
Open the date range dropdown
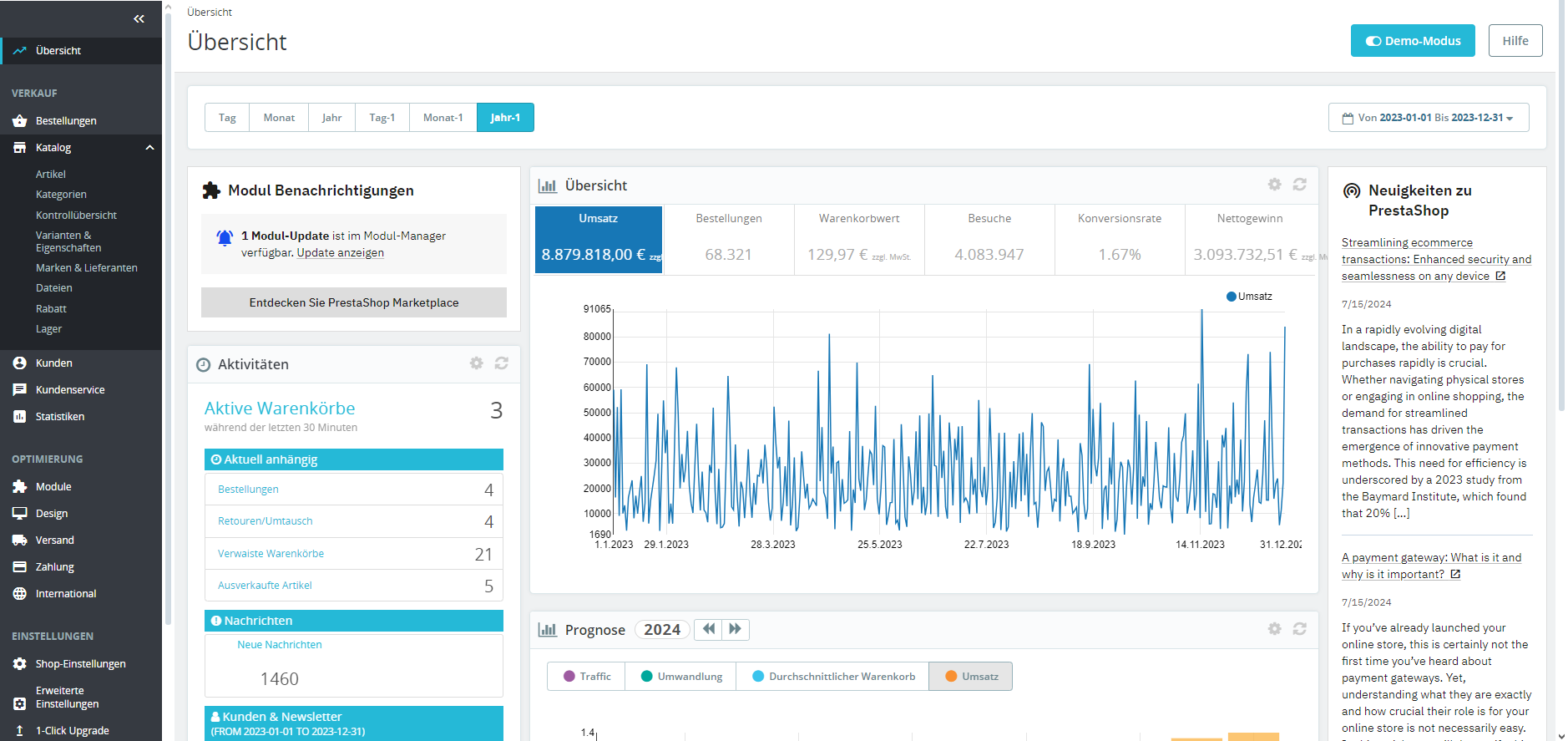click(1429, 118)
